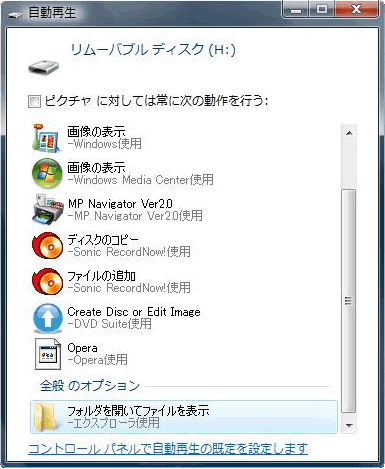Pick the Opera使用 text entry
This screenshot has width=385, height=469.
coord(97,360)
